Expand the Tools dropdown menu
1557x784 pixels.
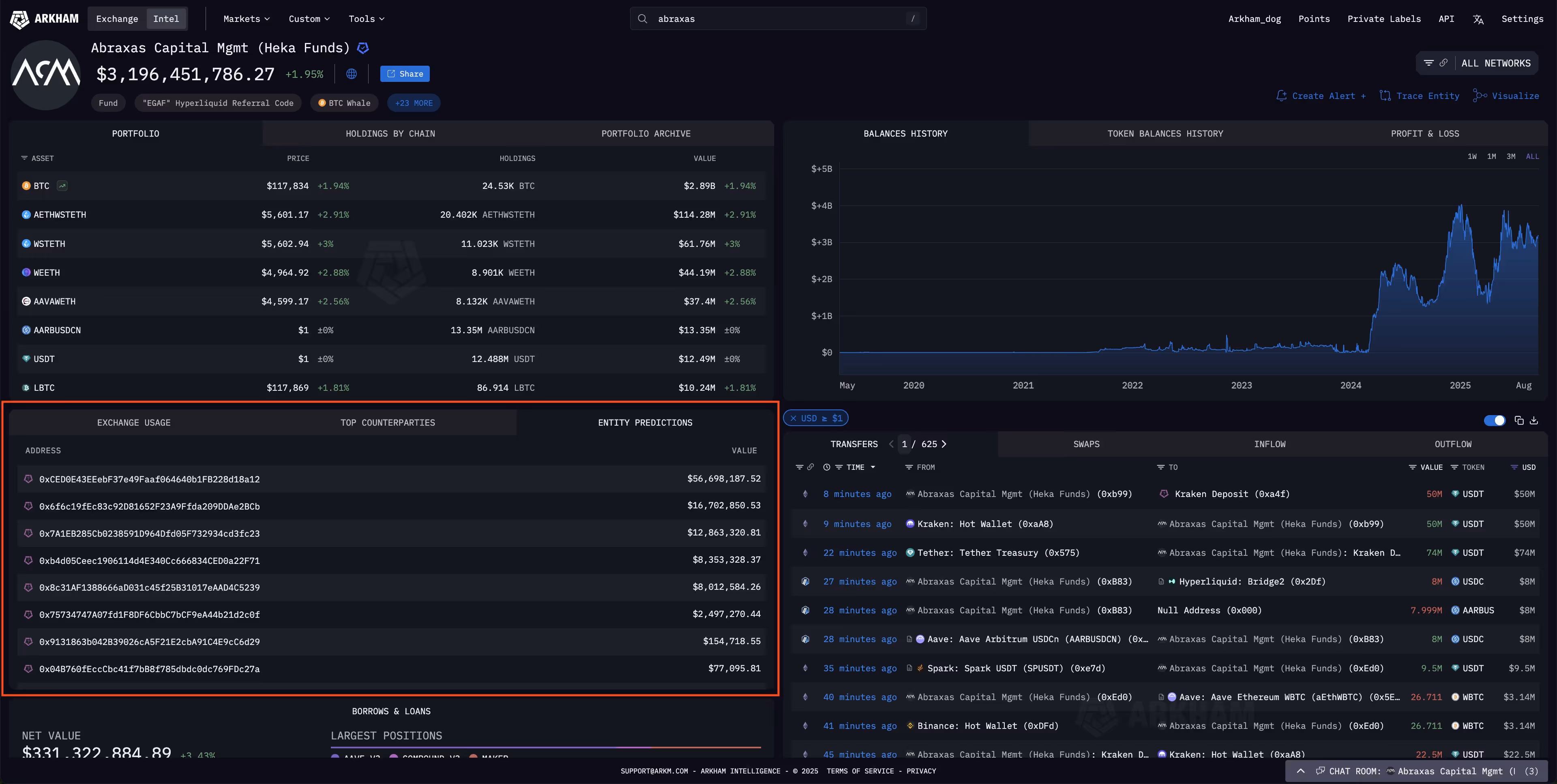[x=366, y=19]
